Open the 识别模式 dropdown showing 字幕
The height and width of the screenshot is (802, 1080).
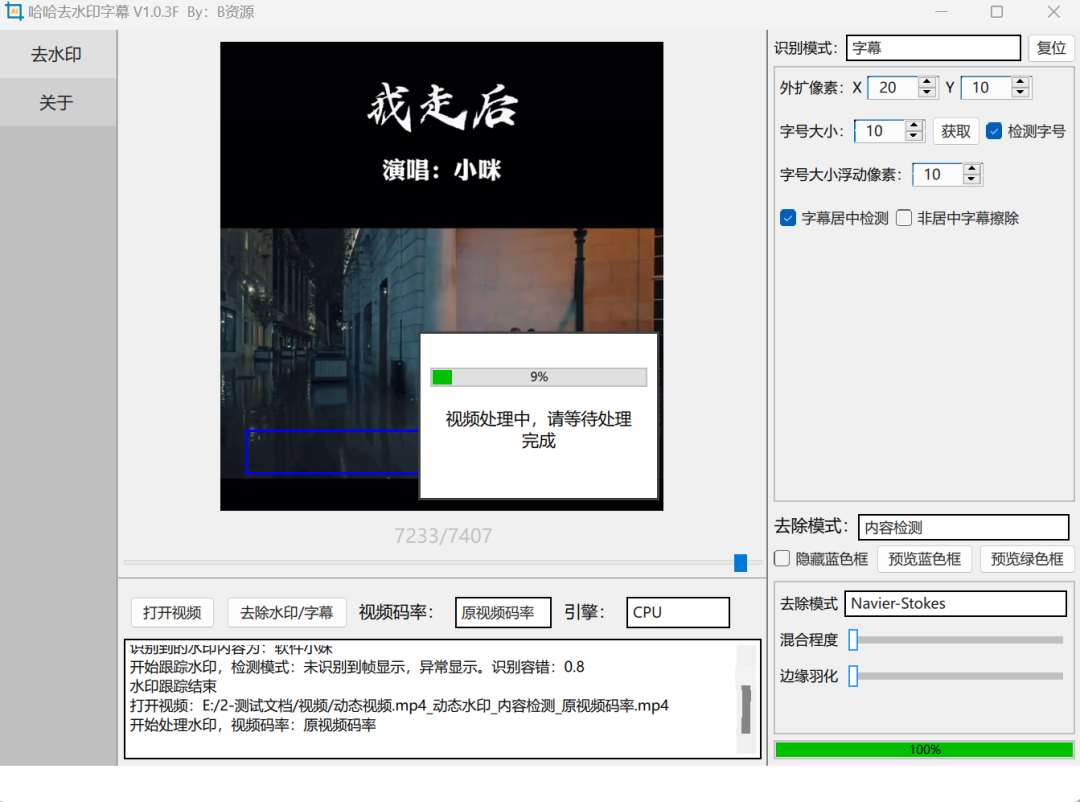[x=933, y=47]
